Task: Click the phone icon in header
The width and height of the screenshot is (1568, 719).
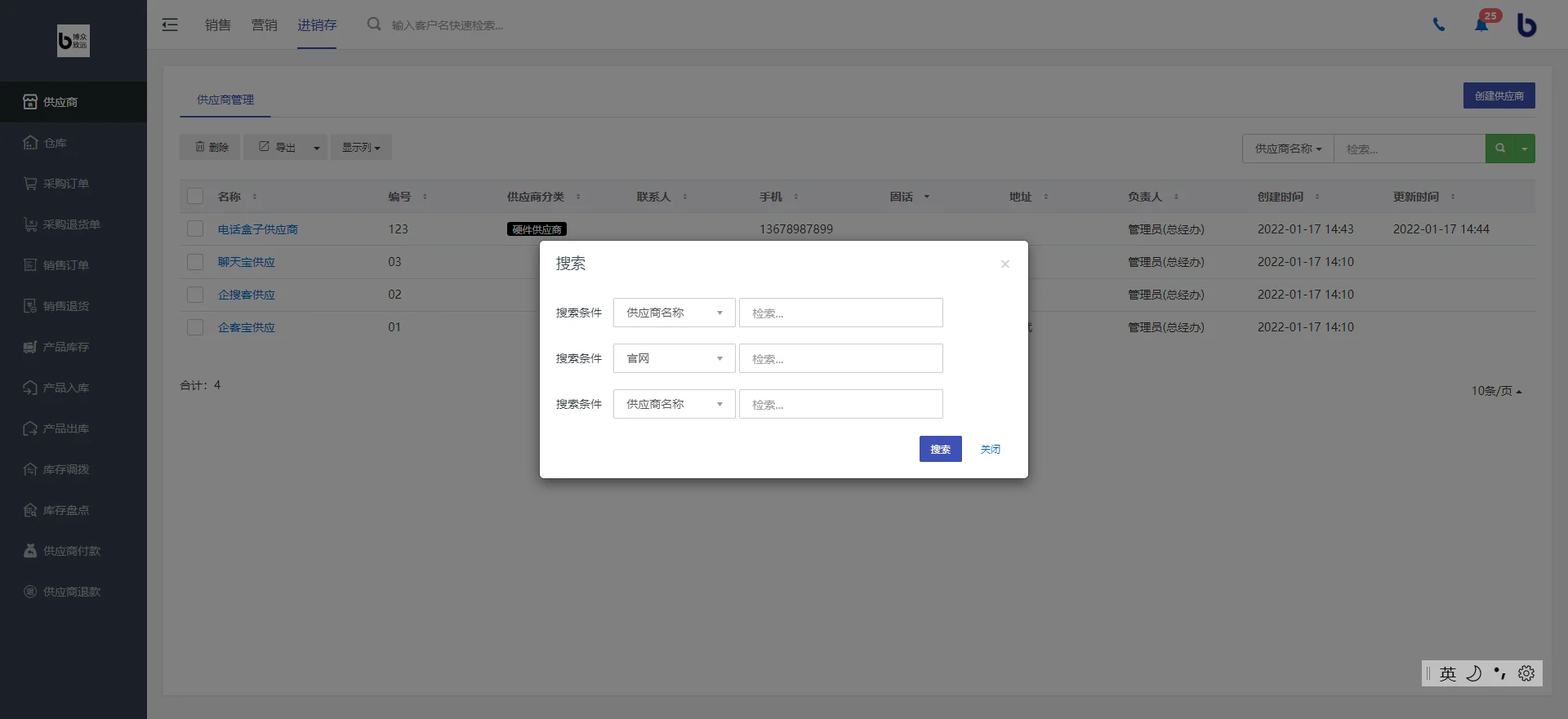Action: (1439, 24)
